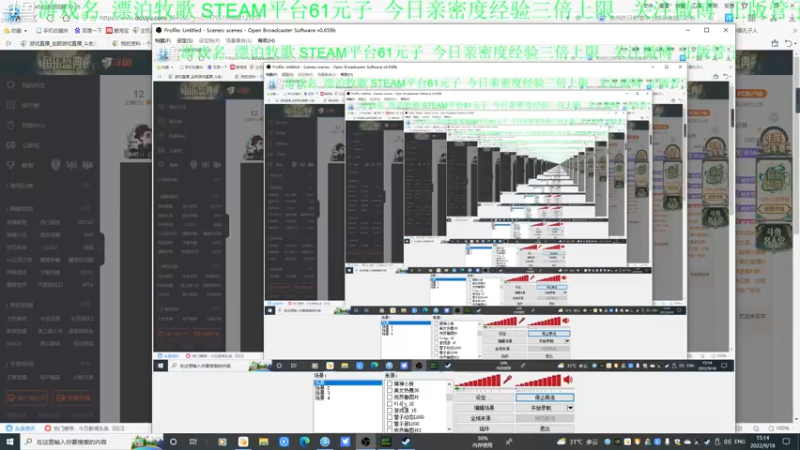
Task: Open Steam from the taskbar
Action: (407, 442)
